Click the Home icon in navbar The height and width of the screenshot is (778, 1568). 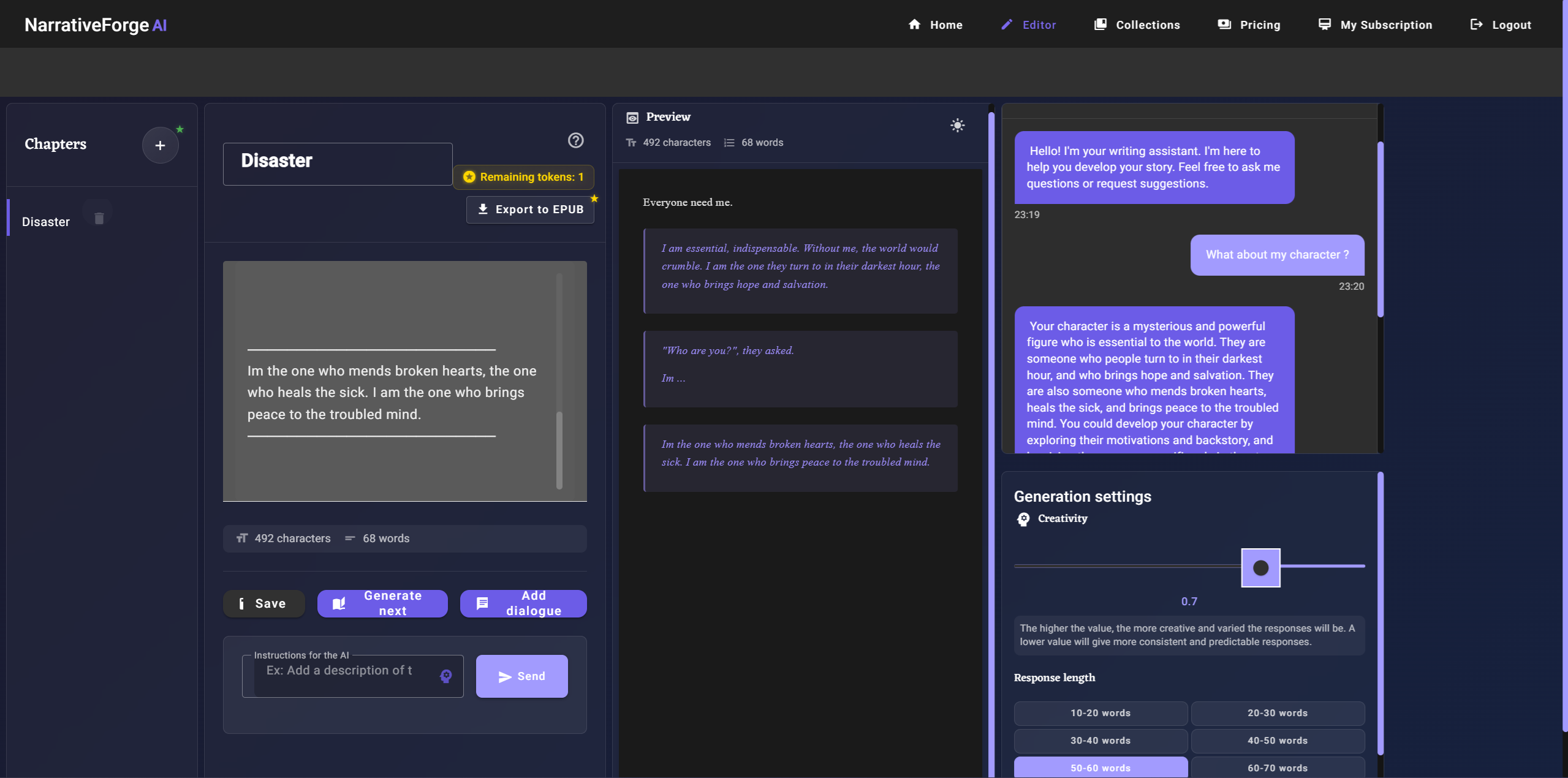click(914, 25)
